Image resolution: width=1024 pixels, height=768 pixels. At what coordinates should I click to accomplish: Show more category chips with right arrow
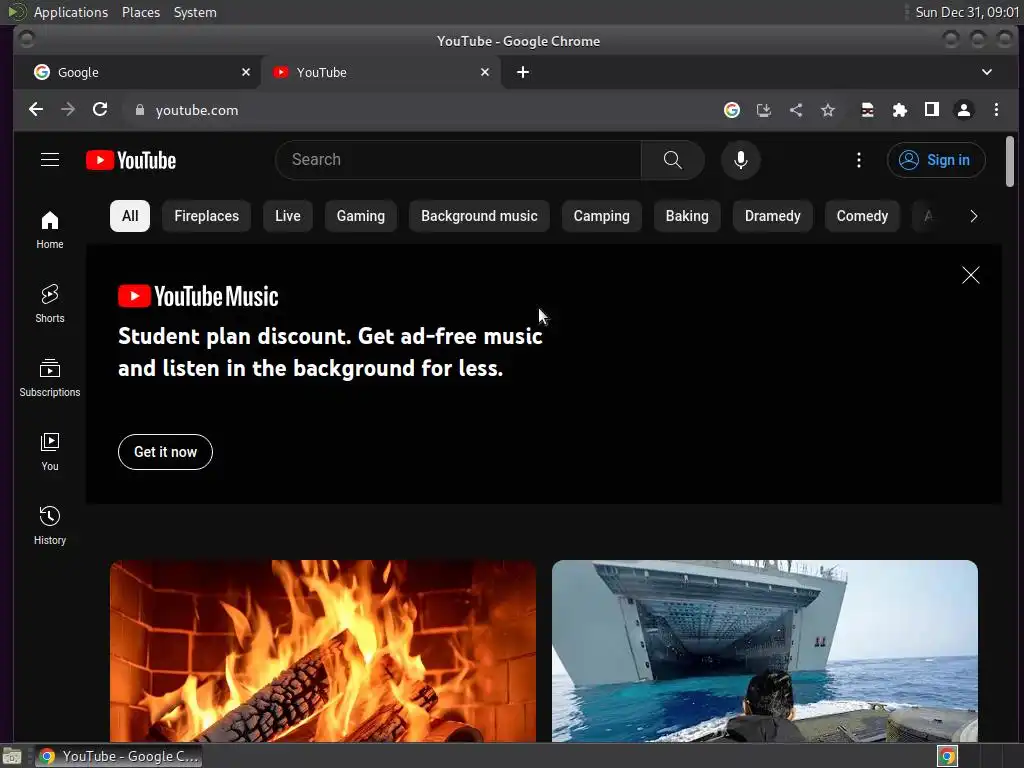click(x=974, y=216)
